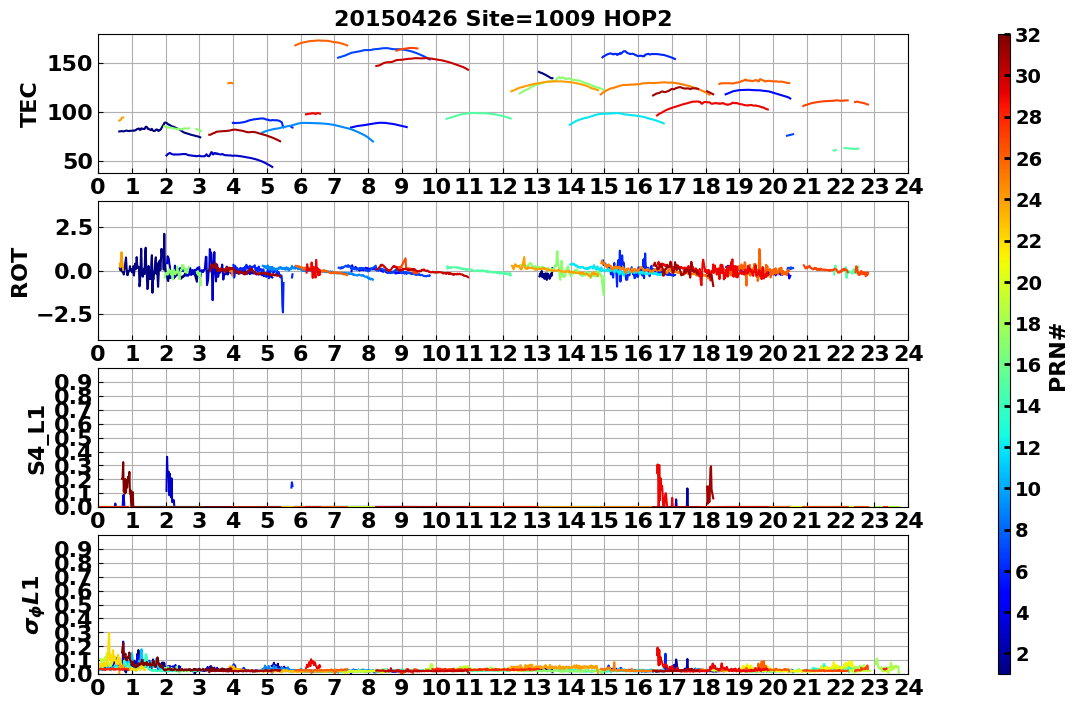Viewport: 1077px width, 709px height.
Task: Click the blue ROT downward spike near hour 5.5
Action: (282, 295)
